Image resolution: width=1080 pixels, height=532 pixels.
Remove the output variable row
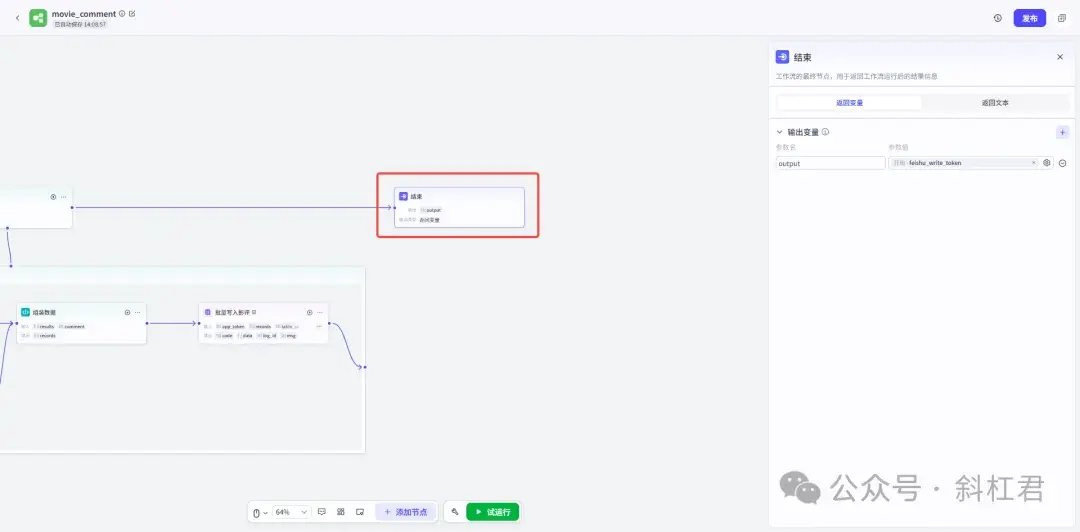click(x=1063, y=163)
